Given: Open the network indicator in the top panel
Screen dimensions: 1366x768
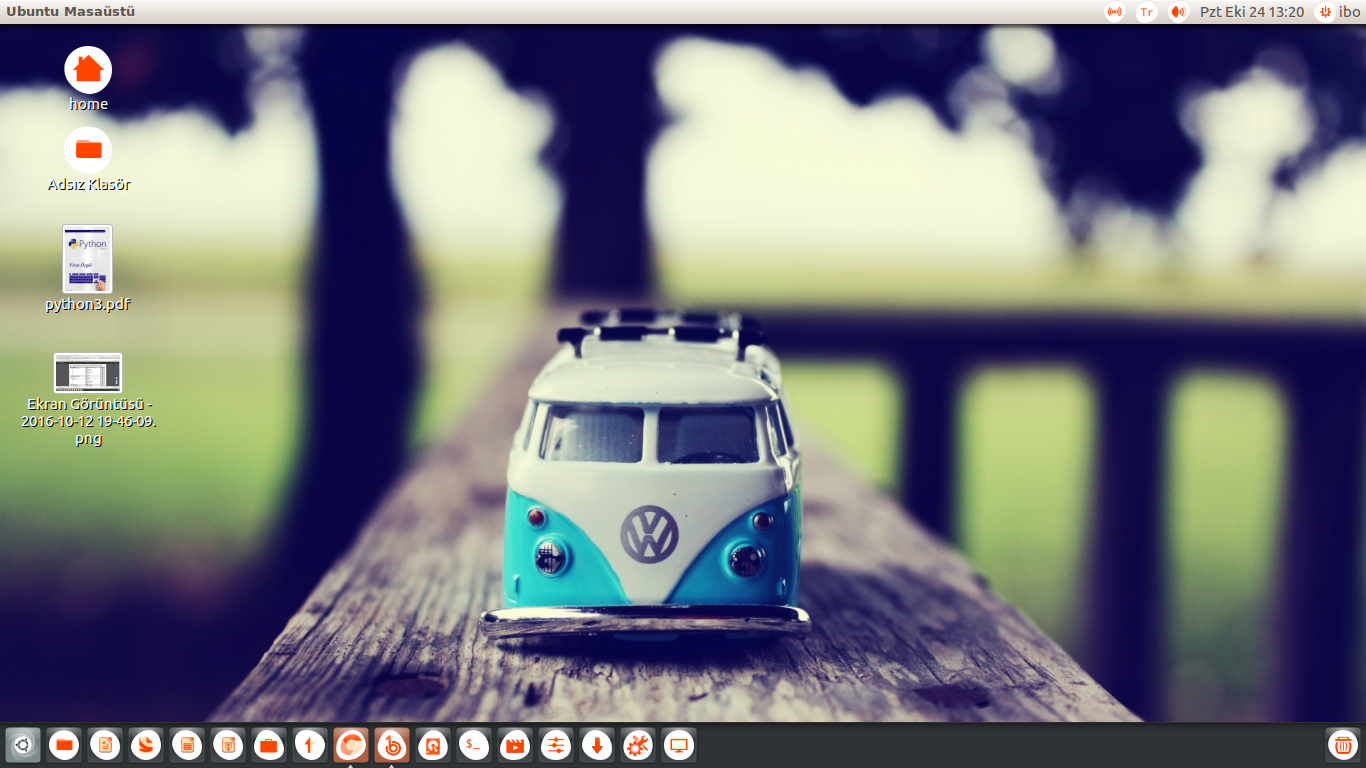Looking at the screenshot, I should pyautogui.click(x=1114, y=12).
